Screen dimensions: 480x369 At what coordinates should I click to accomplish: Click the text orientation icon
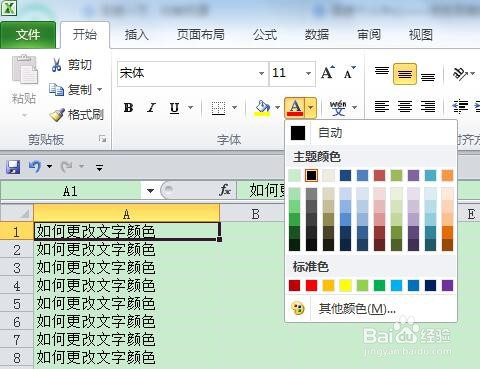(x=460, y=73)
